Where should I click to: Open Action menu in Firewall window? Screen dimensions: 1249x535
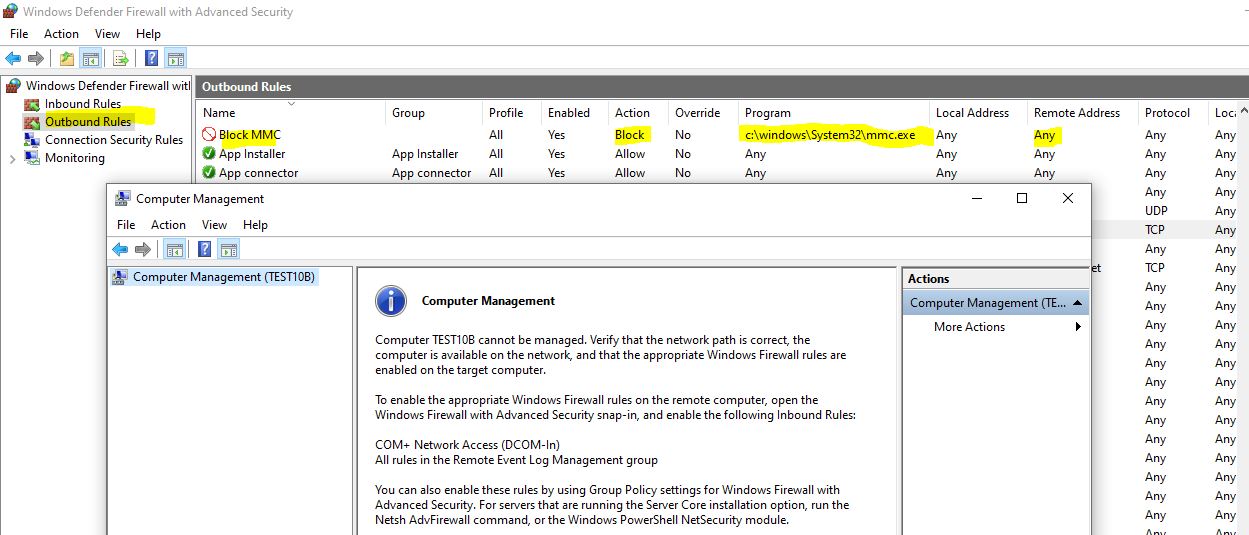(x=61, y=34)
